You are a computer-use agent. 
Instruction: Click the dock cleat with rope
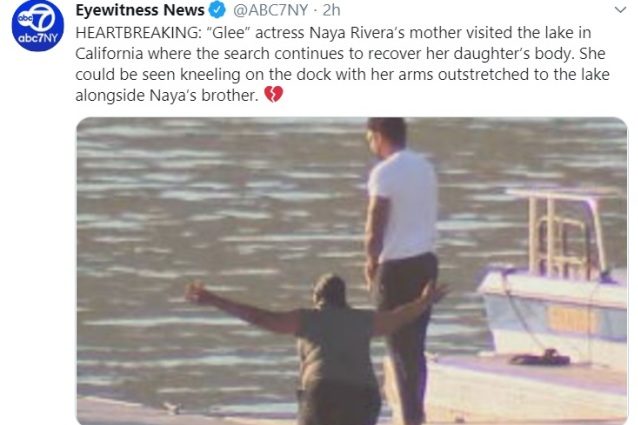pos(540,357)
